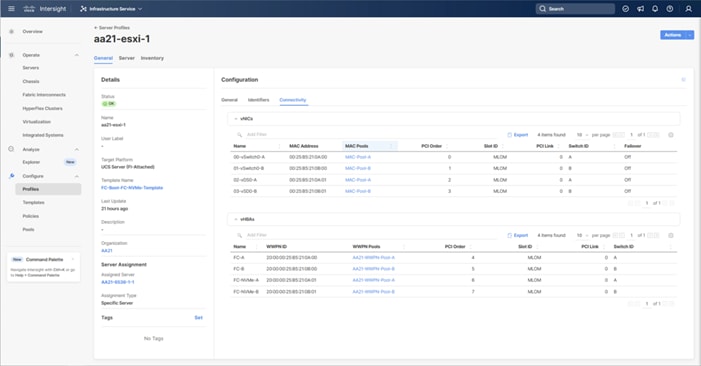This screenshot has height=366, width=701.
Task: Sort vNICs by PCI Order column
Action: coord(431,146)
